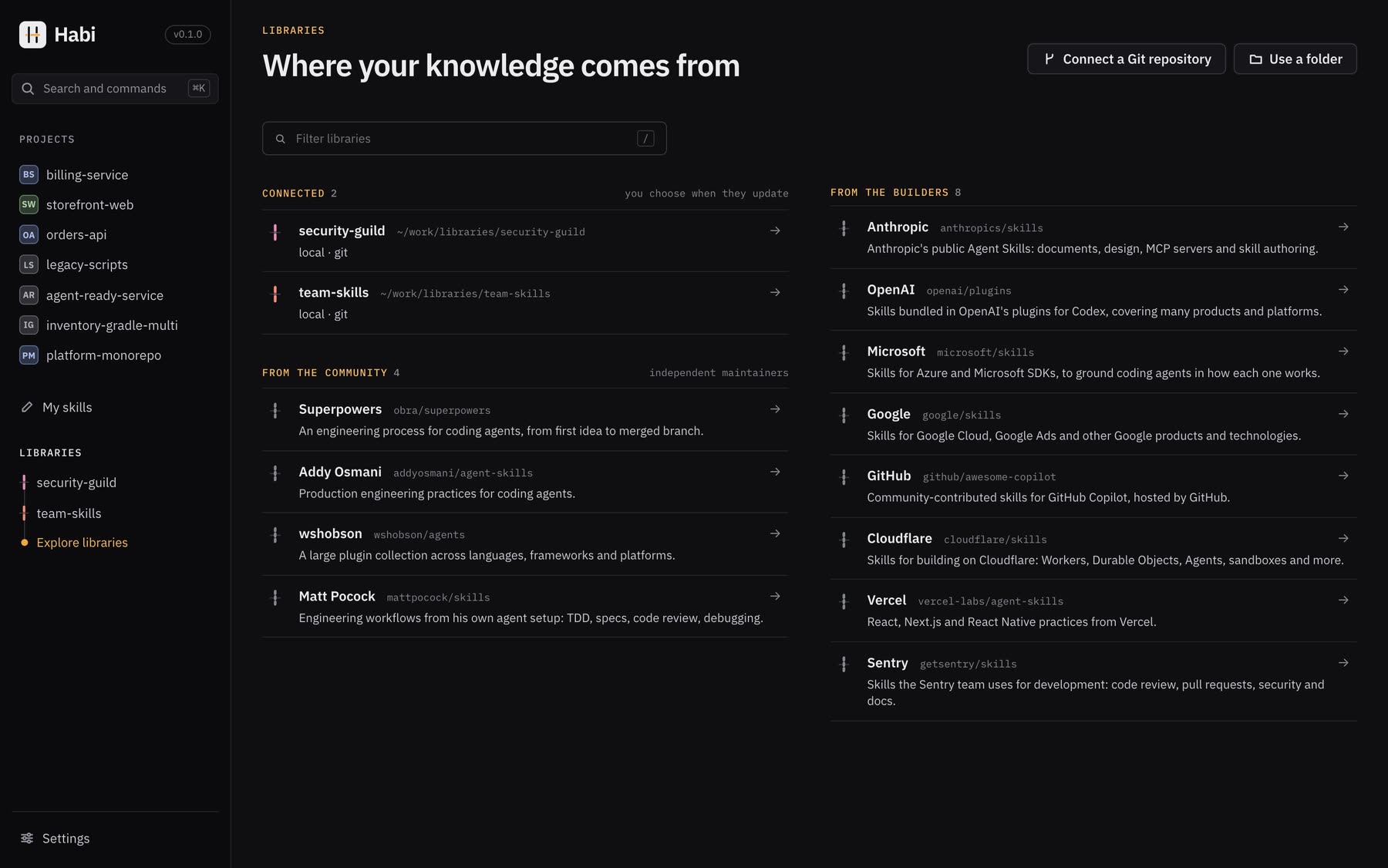
Task: Select Explore libraries in sidebar
Action: point(83,543)
